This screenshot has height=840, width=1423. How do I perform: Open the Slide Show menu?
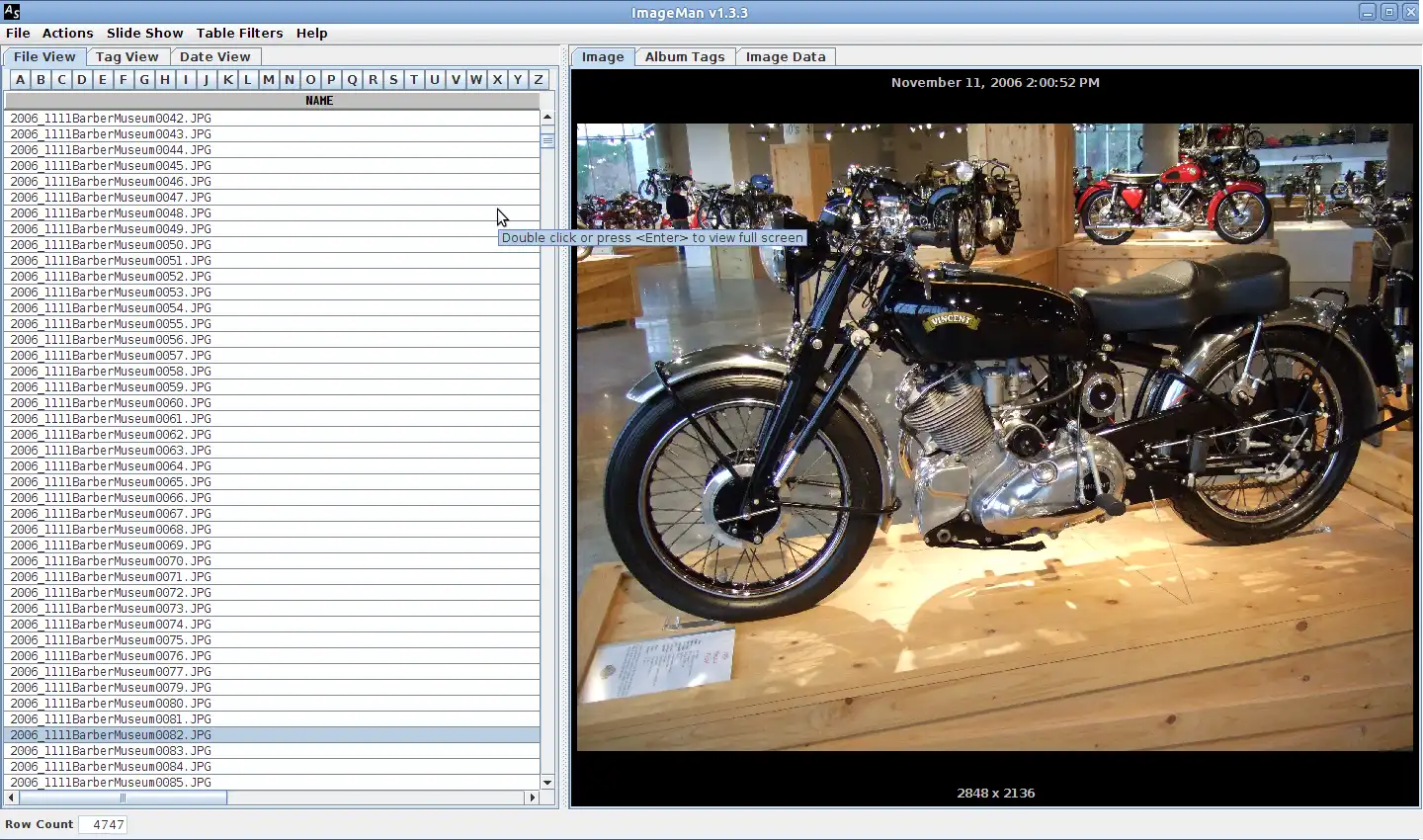(x=144, y=33)
